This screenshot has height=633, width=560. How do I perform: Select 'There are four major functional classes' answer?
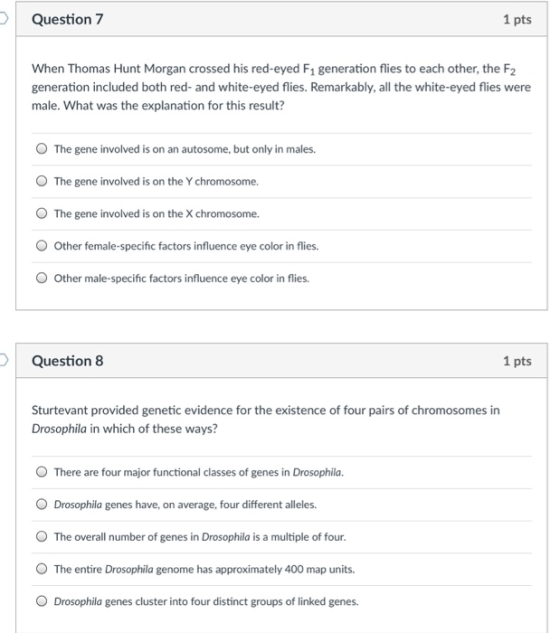point(41,472)
